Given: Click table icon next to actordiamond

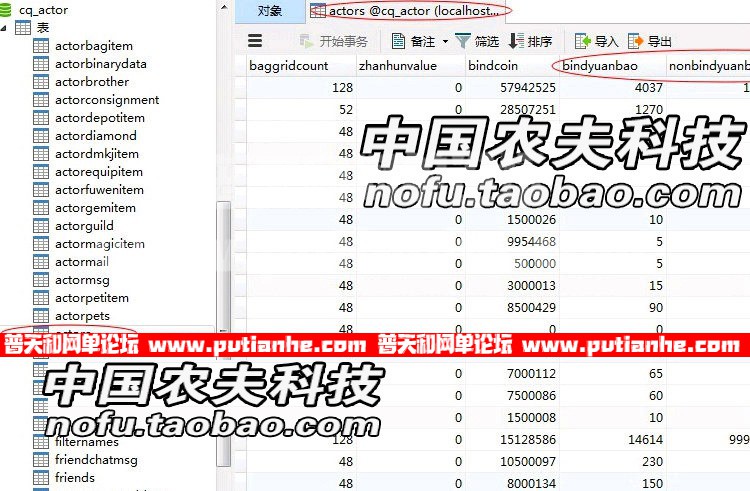Looking at the screenshot, I should [x=41, y=136].
